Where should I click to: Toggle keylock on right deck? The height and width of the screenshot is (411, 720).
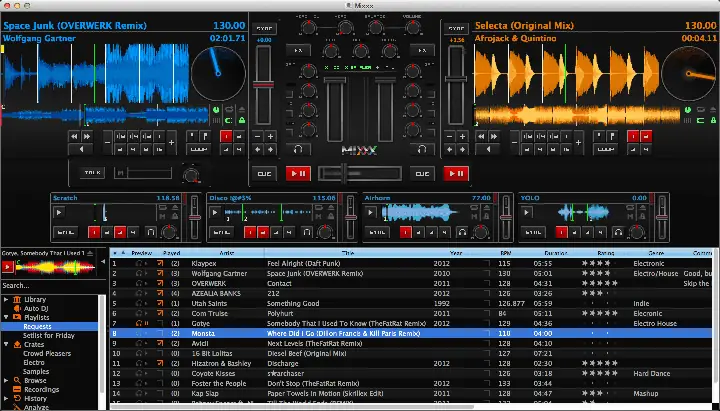[713, 120]
